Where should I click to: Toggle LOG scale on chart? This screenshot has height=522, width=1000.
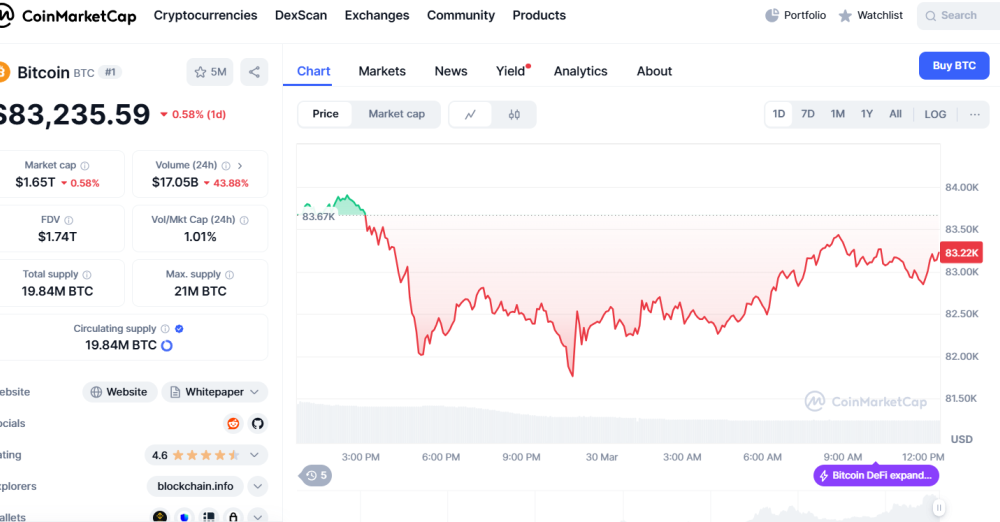(935, 114)
